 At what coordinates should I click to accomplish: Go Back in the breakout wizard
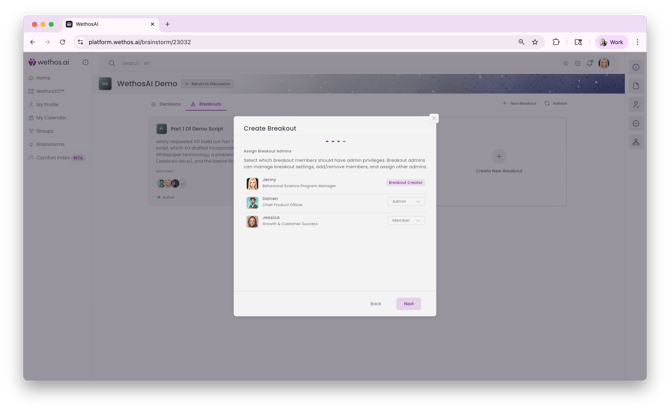point(375,303)
